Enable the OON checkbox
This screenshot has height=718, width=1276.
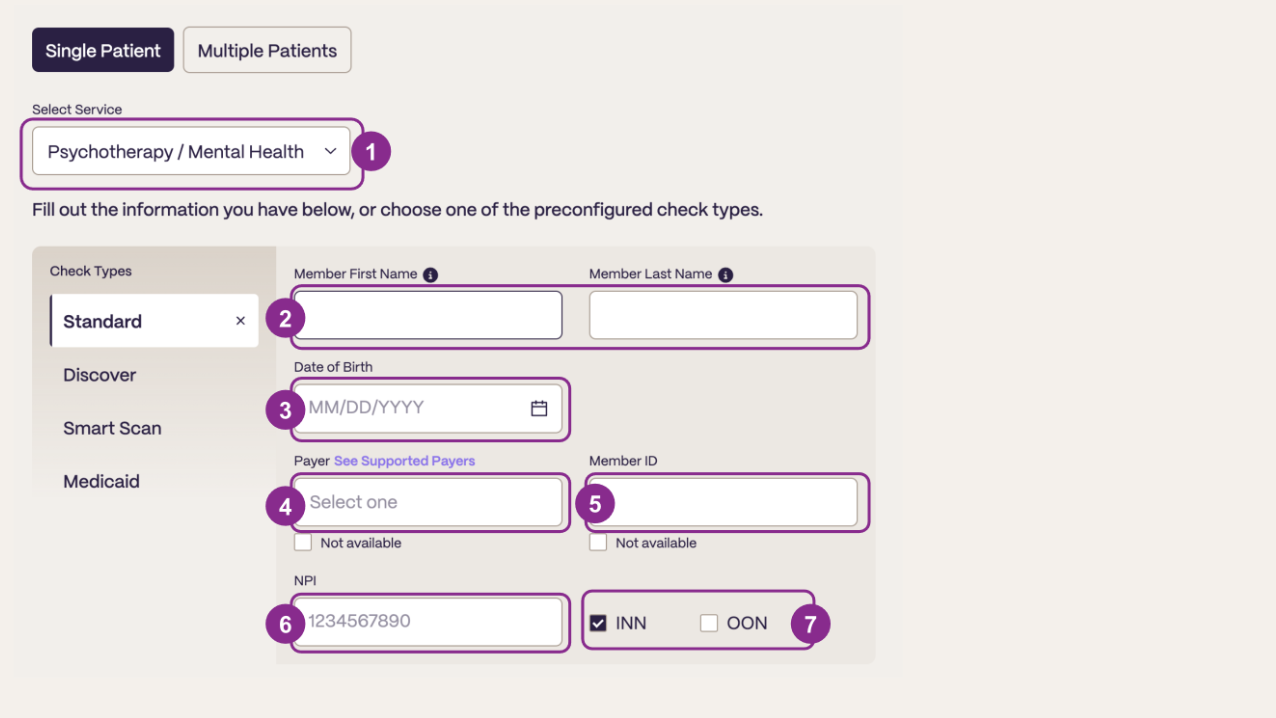[709, 623]
